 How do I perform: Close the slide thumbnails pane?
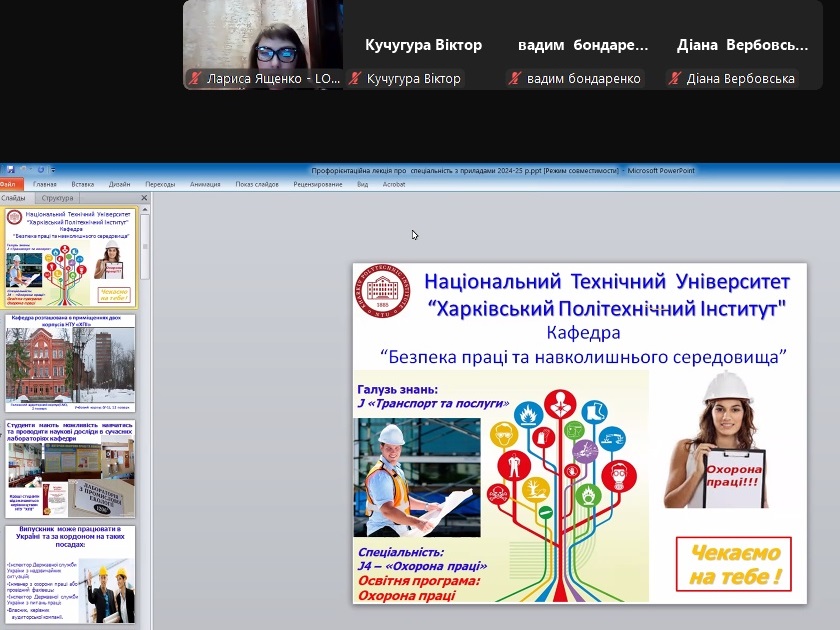click(144, 198)
